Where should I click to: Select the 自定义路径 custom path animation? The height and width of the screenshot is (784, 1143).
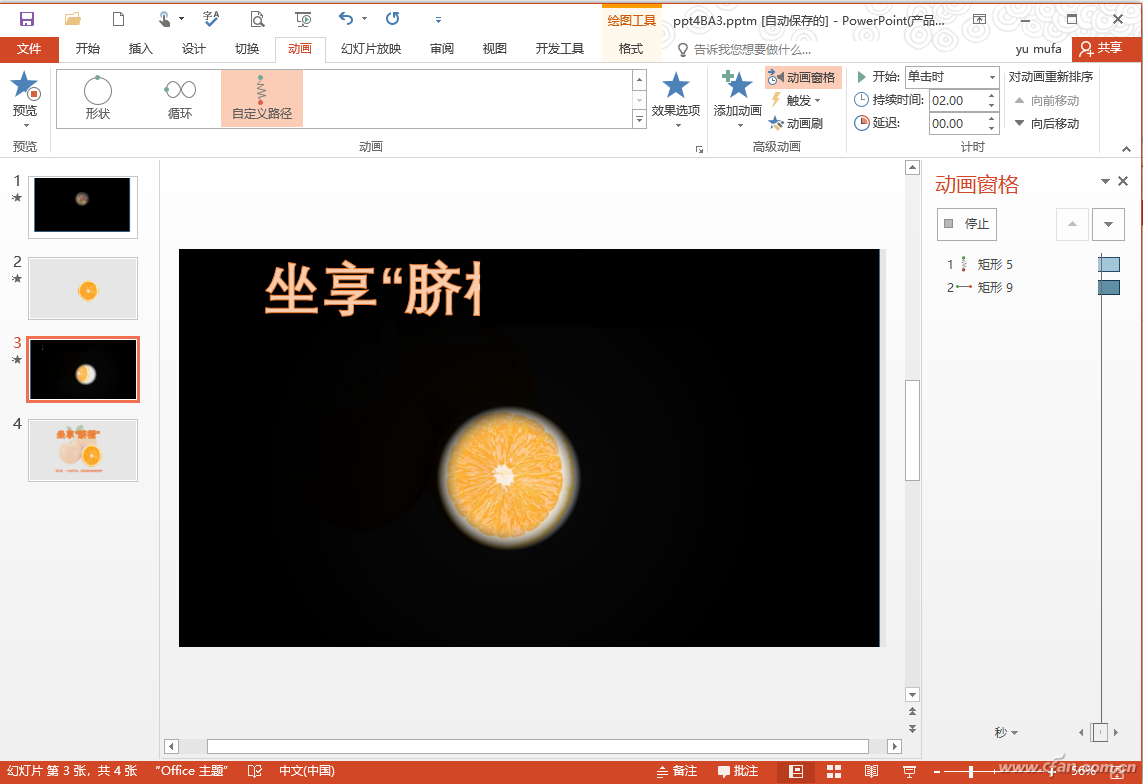(261, 98)
